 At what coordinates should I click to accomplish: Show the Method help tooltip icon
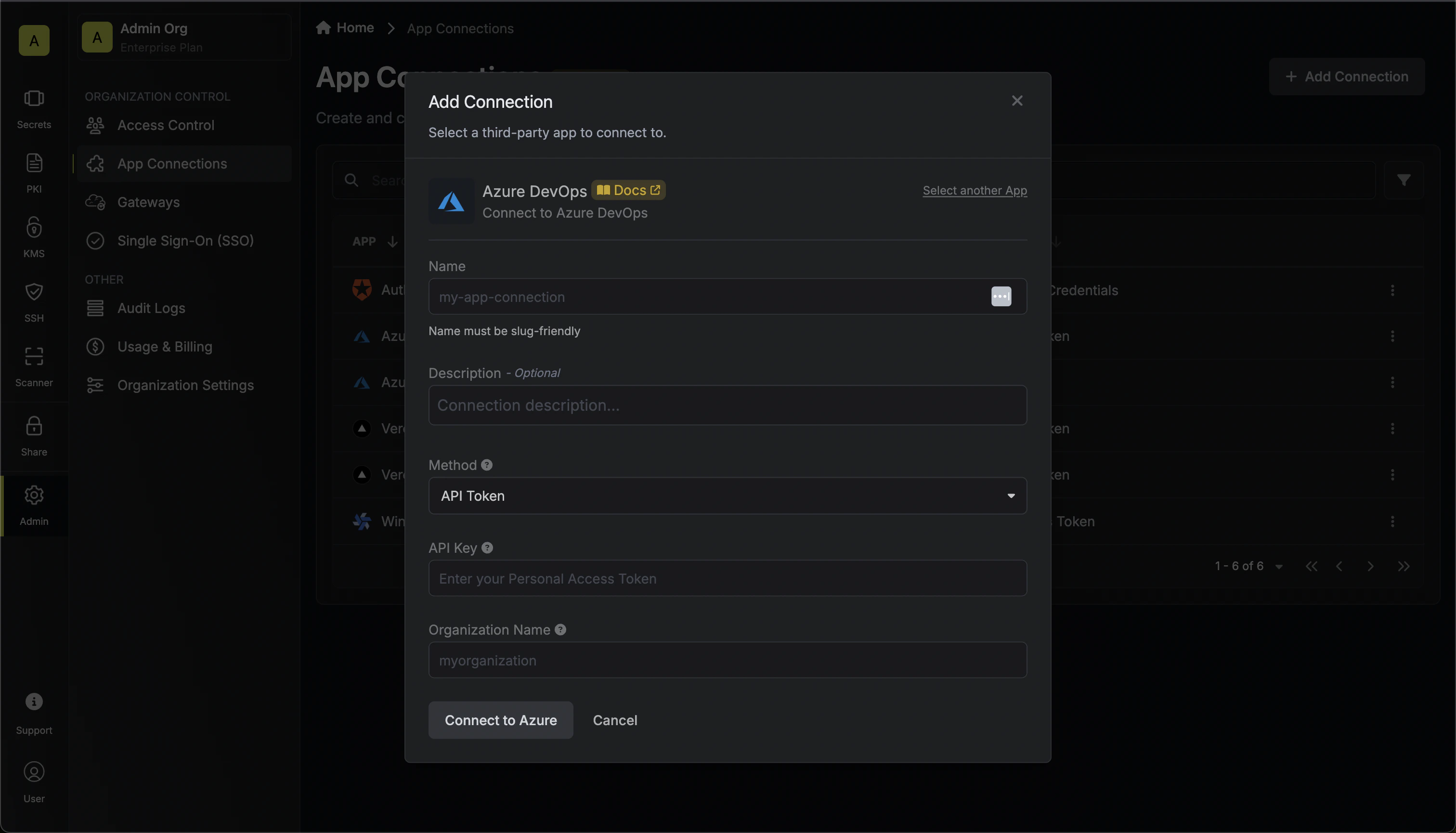click(x=487, y=465)
